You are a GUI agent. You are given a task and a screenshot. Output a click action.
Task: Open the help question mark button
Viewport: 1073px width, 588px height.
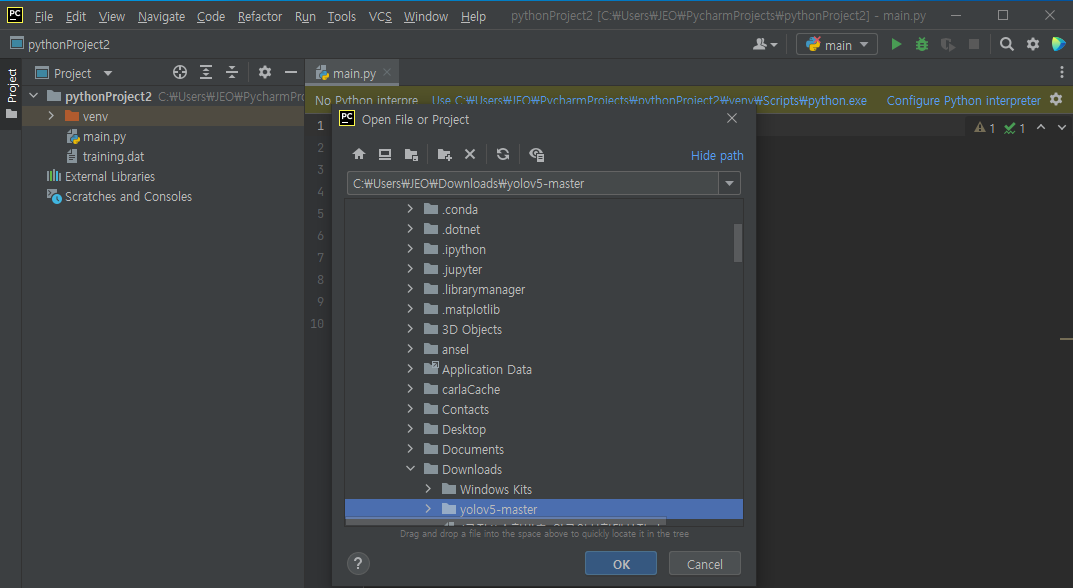pyautogui.click(x=358, y=563)
